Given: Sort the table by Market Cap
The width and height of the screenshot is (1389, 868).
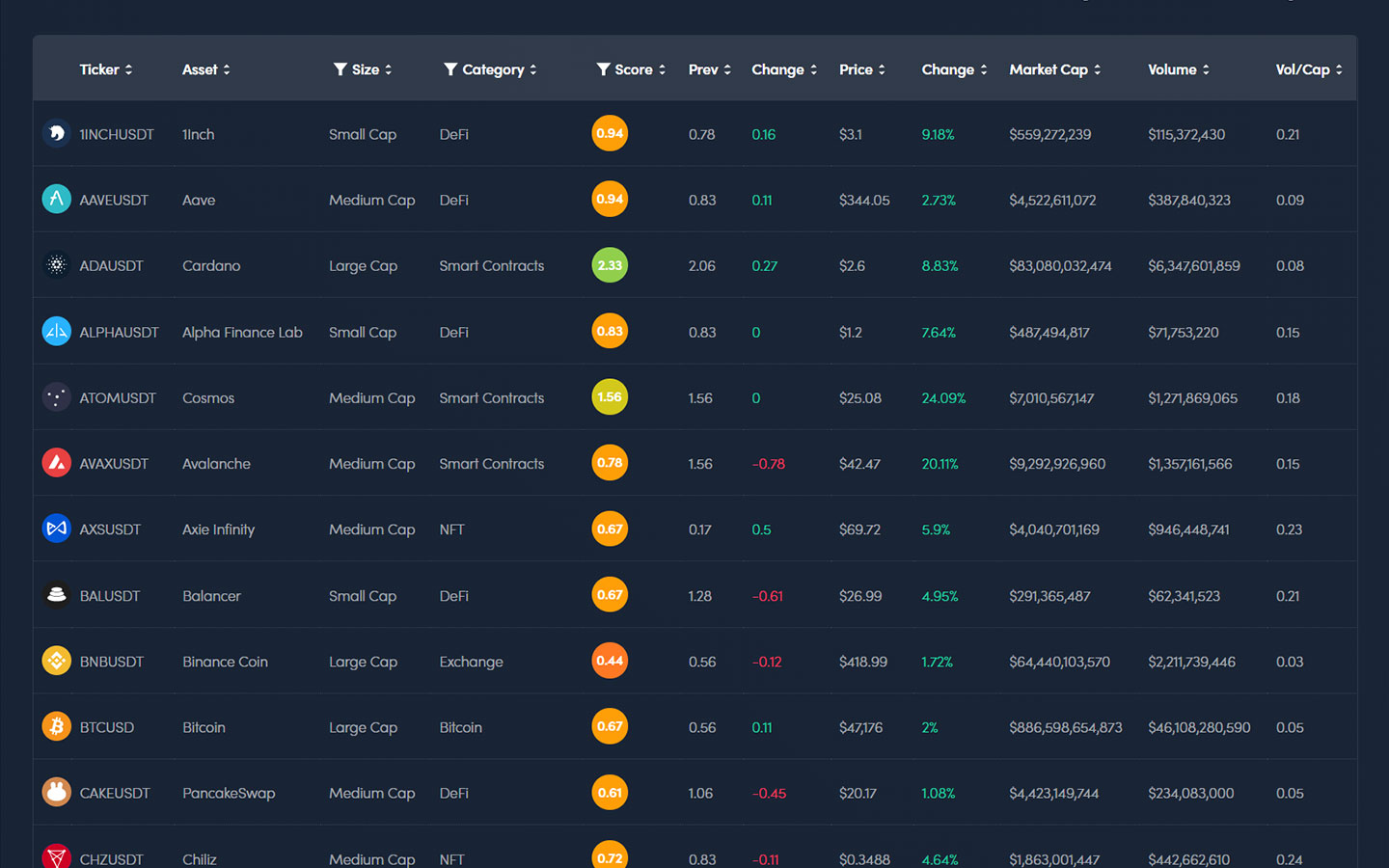Looking at the screenshot, I should point(1053,69).
